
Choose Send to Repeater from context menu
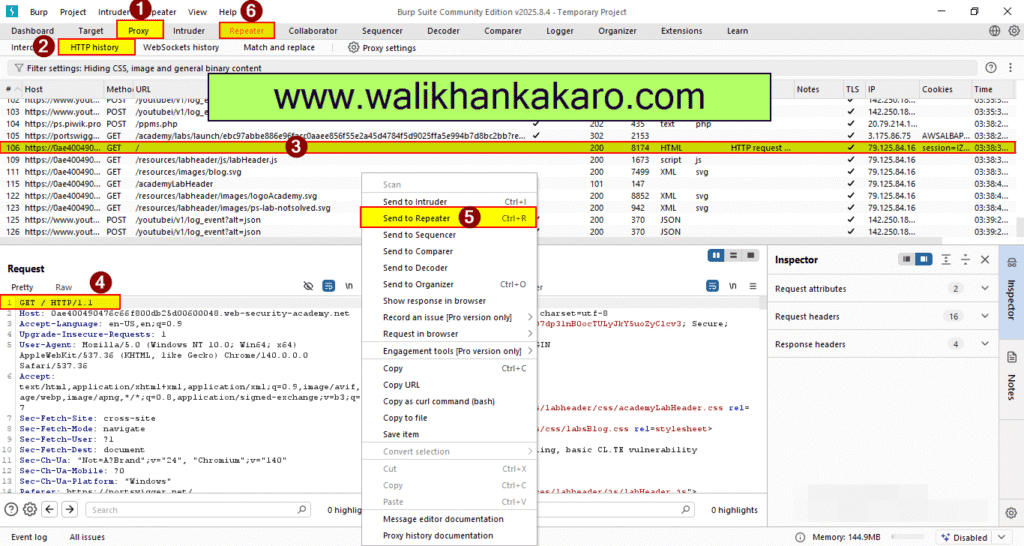(449, 218)
